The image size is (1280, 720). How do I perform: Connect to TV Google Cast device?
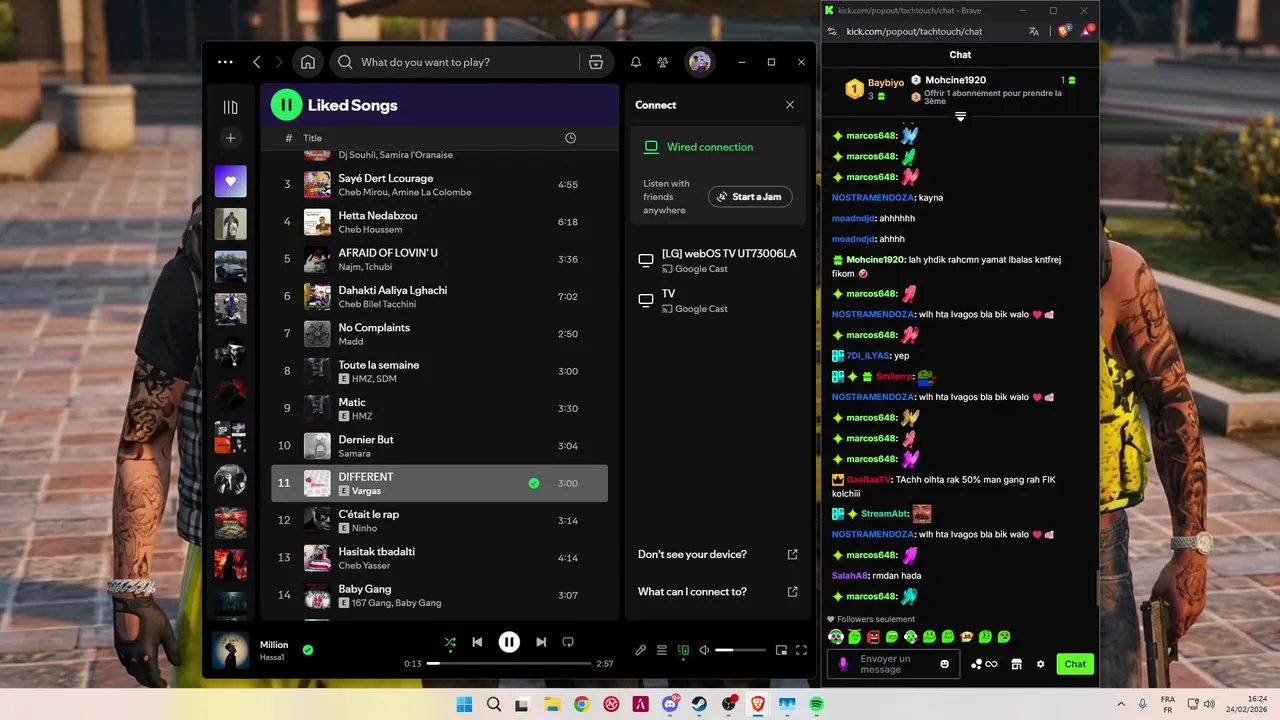718,301
